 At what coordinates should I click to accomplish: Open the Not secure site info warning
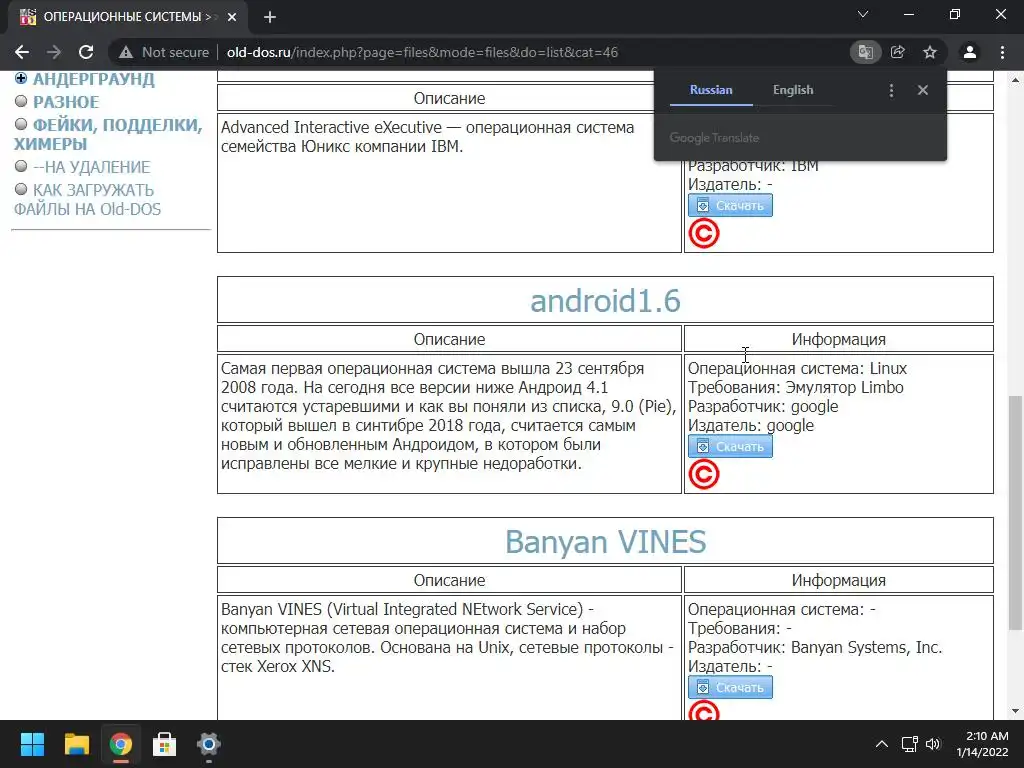(x=164, y=52)
